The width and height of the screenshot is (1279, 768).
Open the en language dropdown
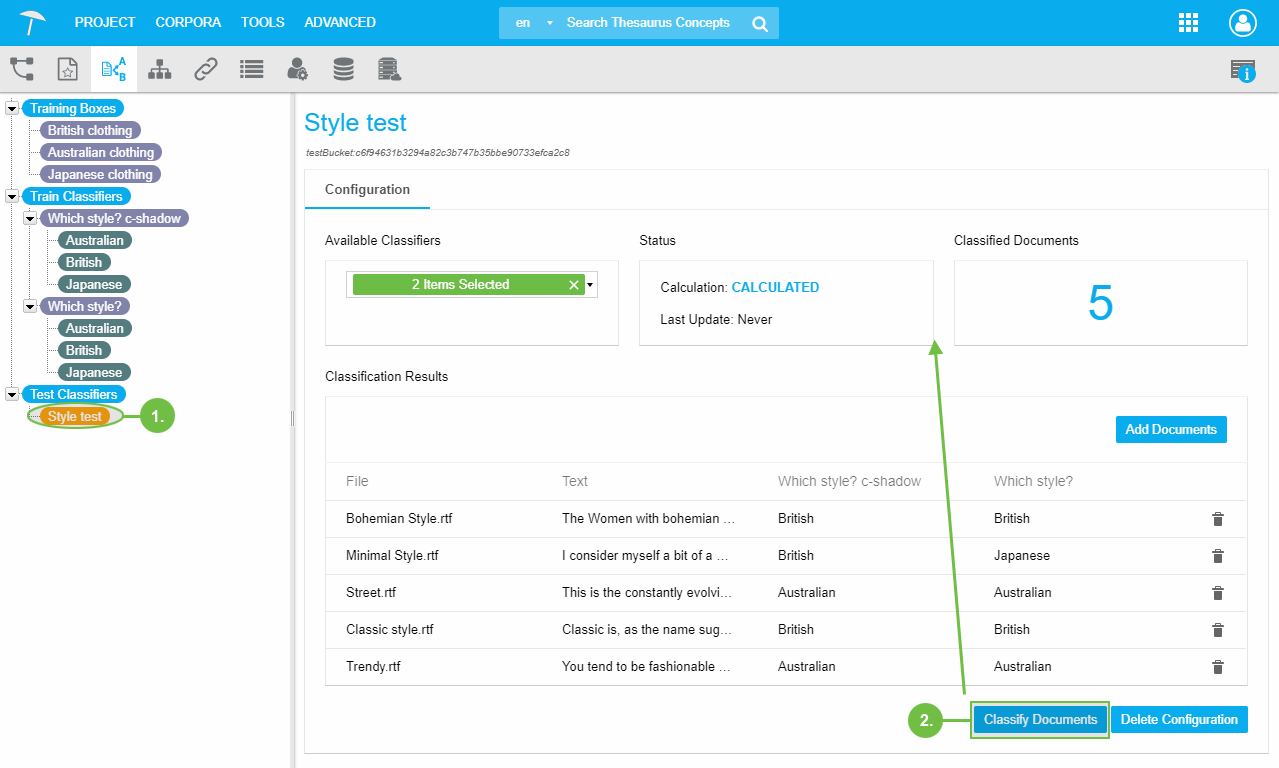click(530, 23)
